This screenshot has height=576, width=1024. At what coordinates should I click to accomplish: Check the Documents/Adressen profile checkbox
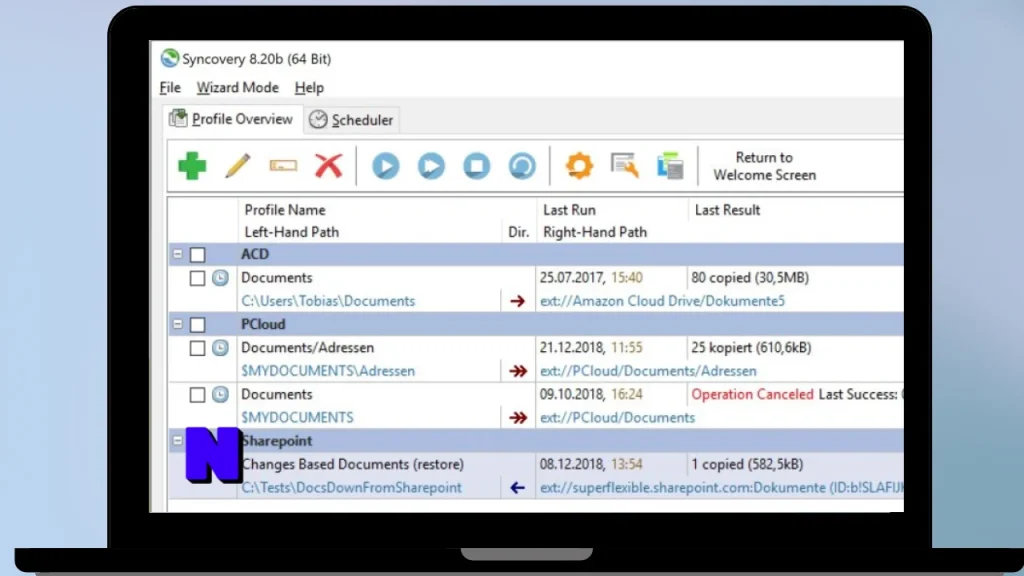click(197, 348)
